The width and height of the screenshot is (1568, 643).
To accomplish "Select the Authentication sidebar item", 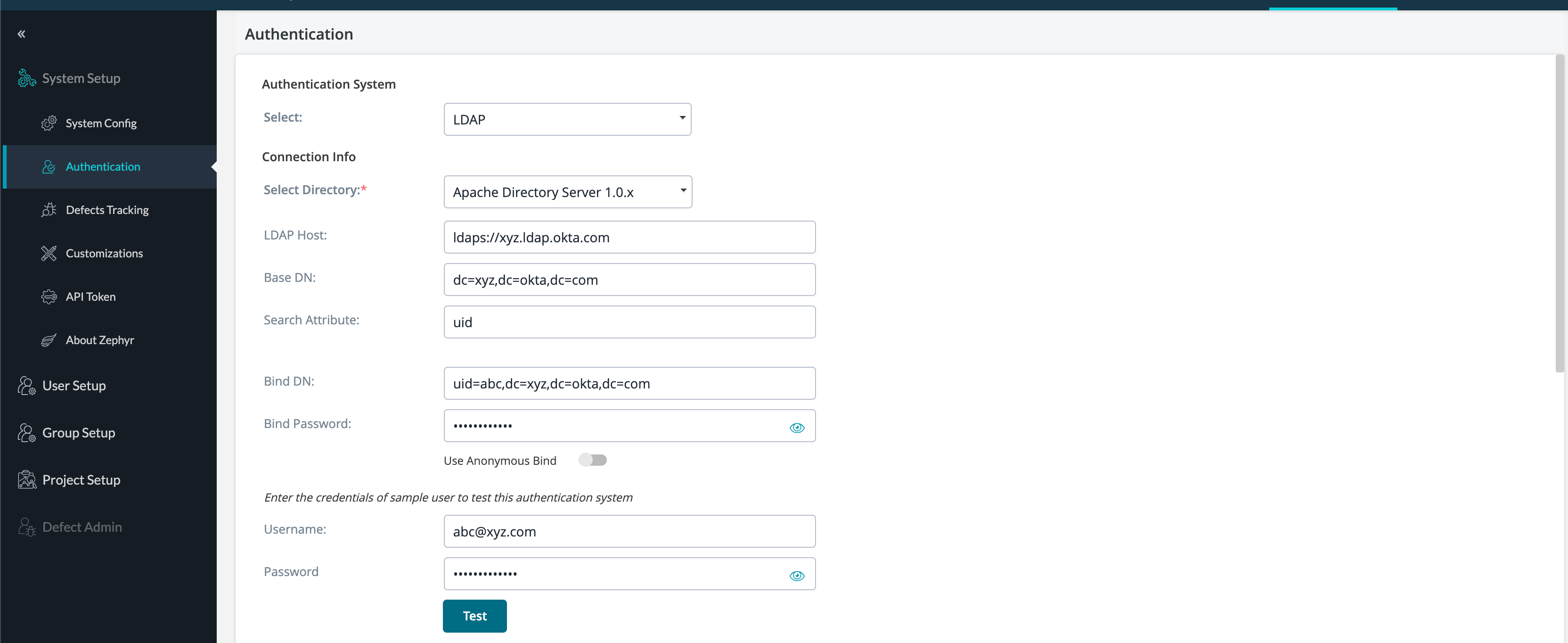I will pyautogui.click(x=102, y=167).
